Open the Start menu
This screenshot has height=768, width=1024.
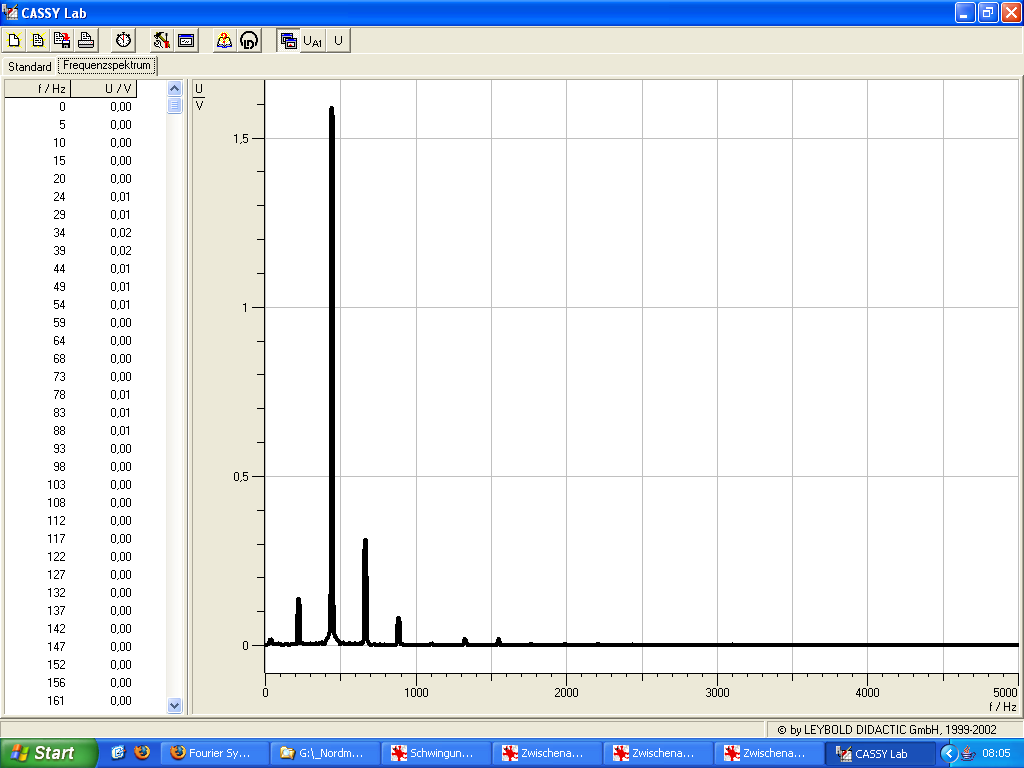coord(49,753)
